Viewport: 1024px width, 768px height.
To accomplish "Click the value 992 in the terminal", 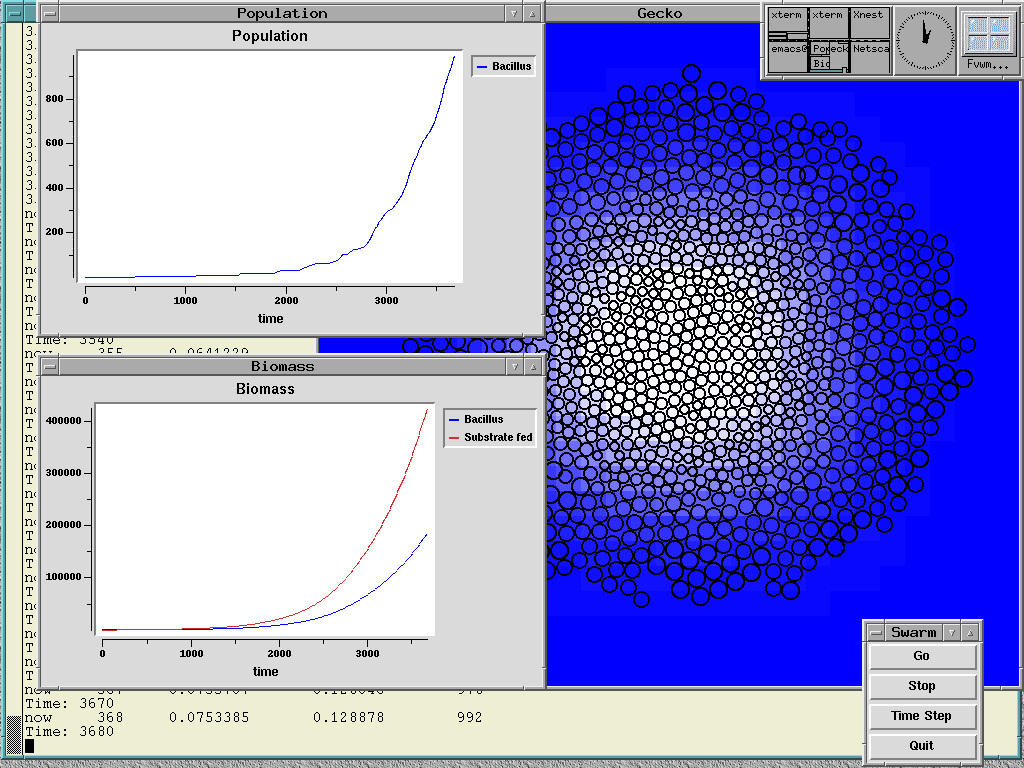I will 470,718.
